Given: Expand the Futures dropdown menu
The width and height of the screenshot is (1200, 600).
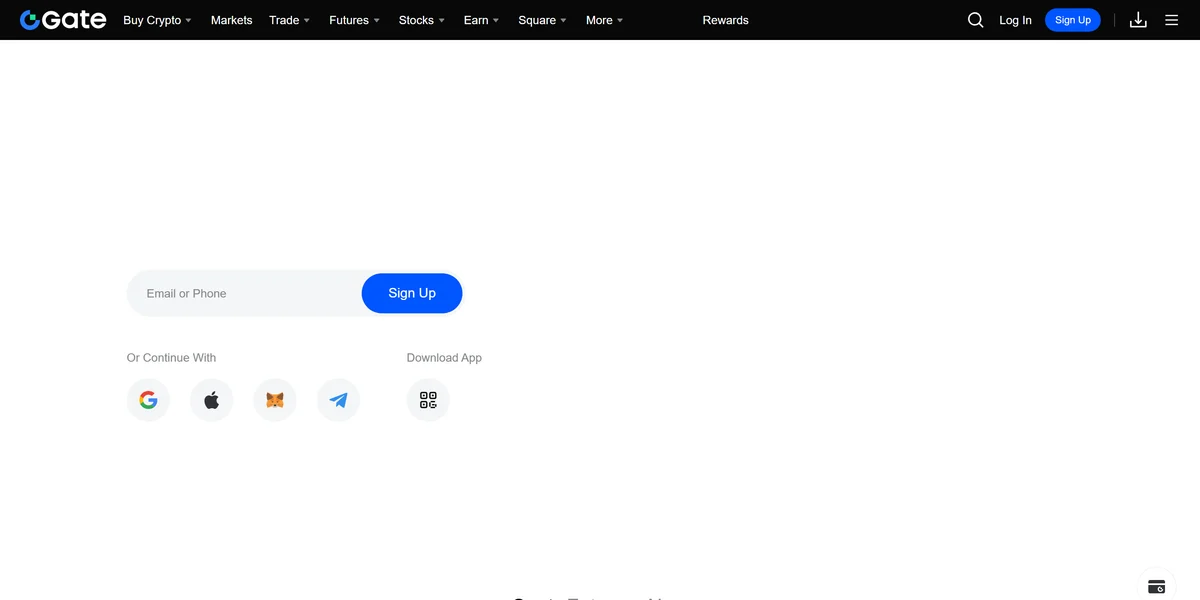Looking at the screenshot, I should coord(354,20).
